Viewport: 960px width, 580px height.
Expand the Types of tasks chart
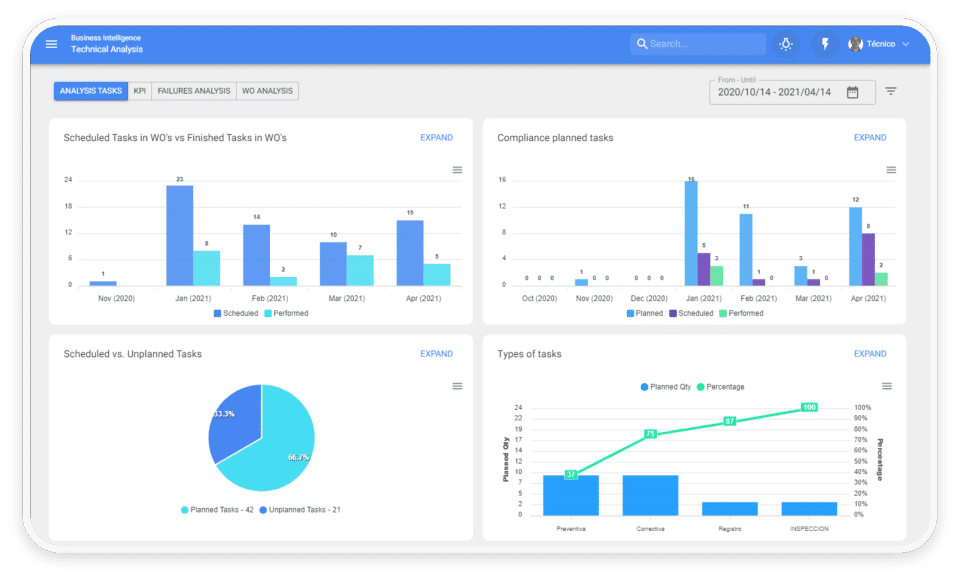[870, 354]
